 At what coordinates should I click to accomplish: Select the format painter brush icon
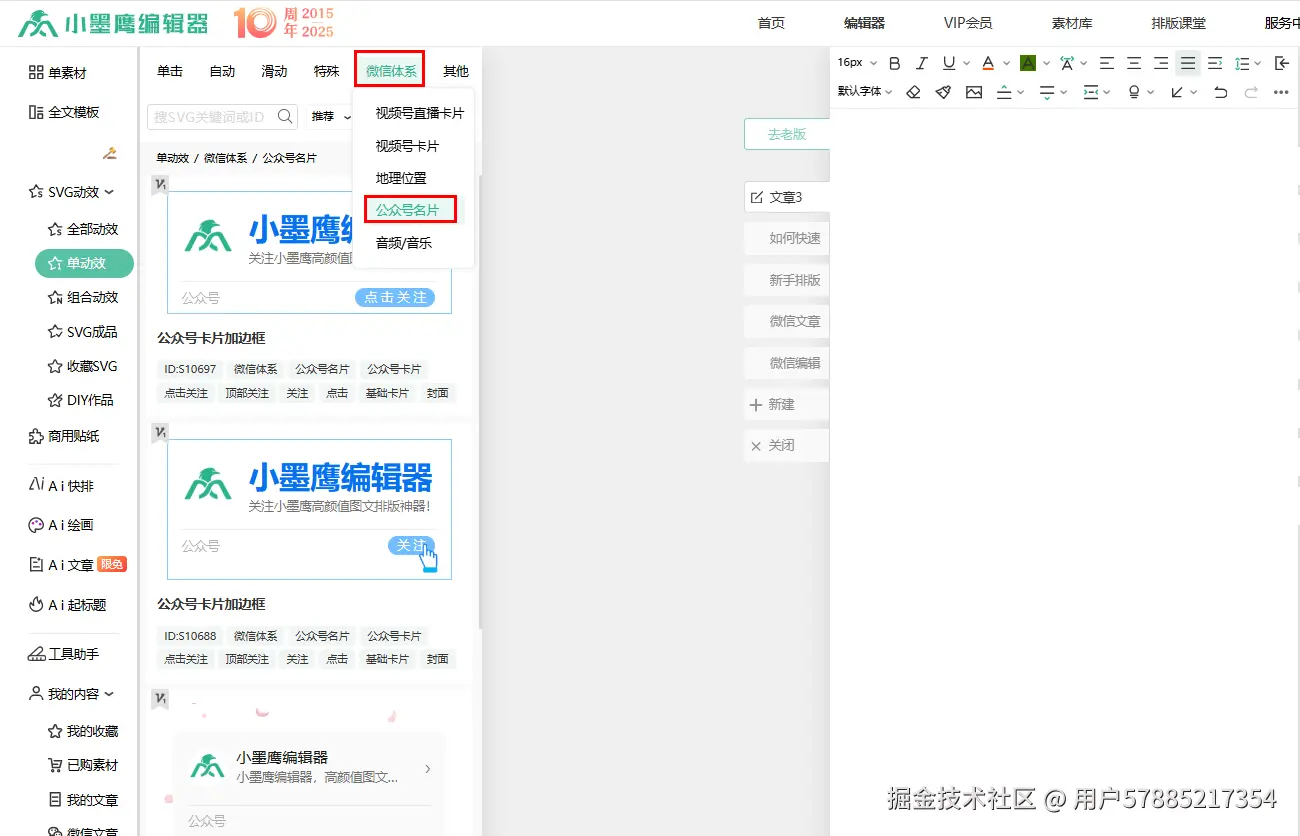click(x=943, y=92)
